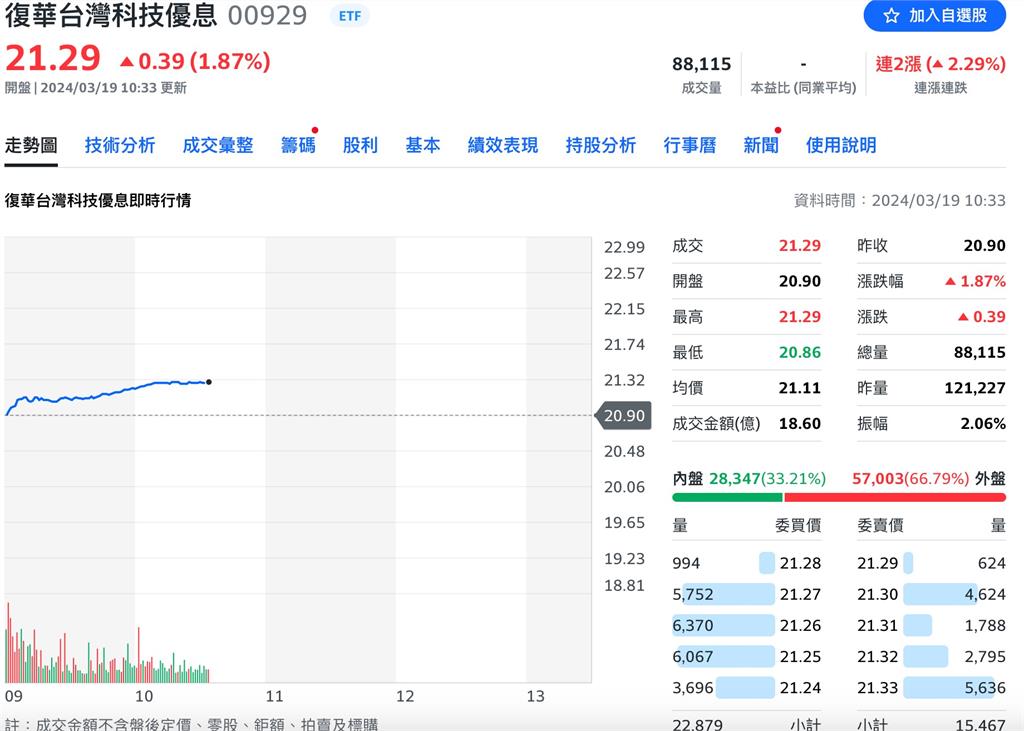Open the 使用說明 link
1024x731 pixels.
point(840,145)
